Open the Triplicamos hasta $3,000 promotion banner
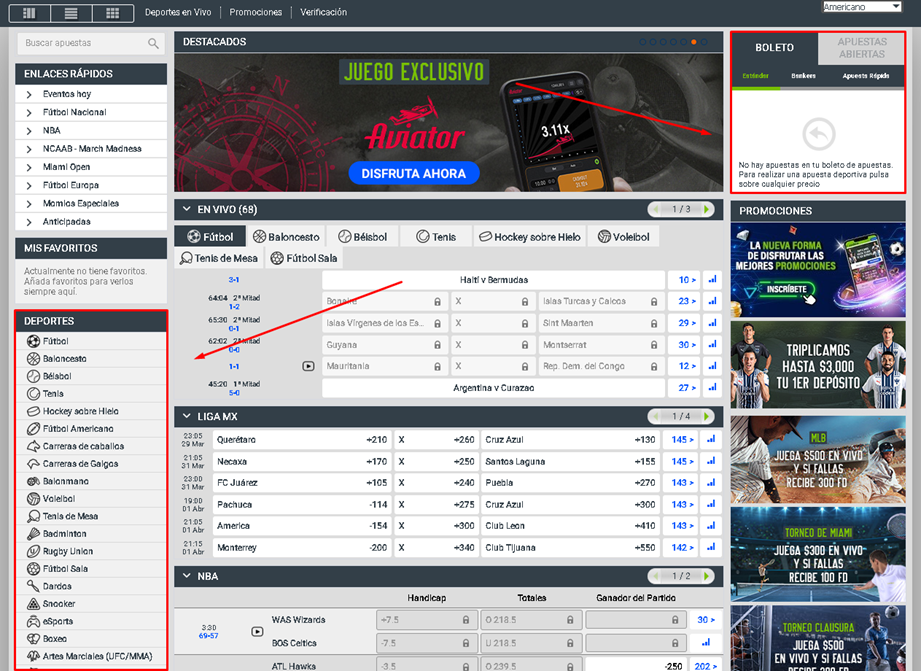This screenshot has width=921, height=671. (818, 365)
